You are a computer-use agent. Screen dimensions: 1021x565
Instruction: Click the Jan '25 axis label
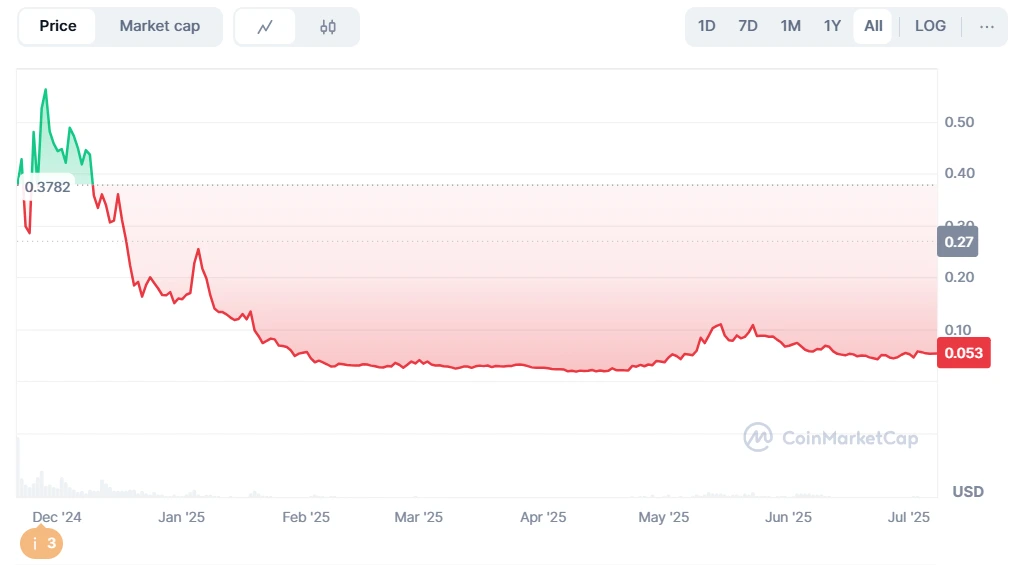click(x=181, y=517)
